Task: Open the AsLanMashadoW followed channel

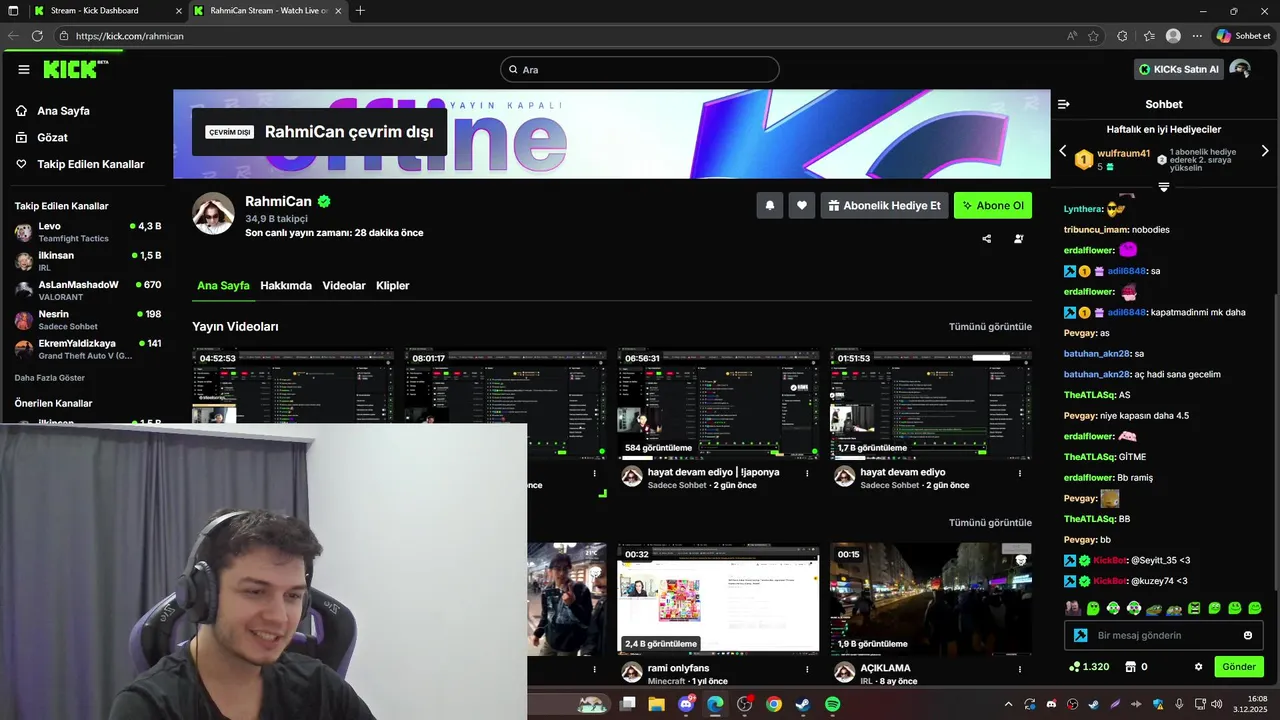Action: [x=88, y=290]
